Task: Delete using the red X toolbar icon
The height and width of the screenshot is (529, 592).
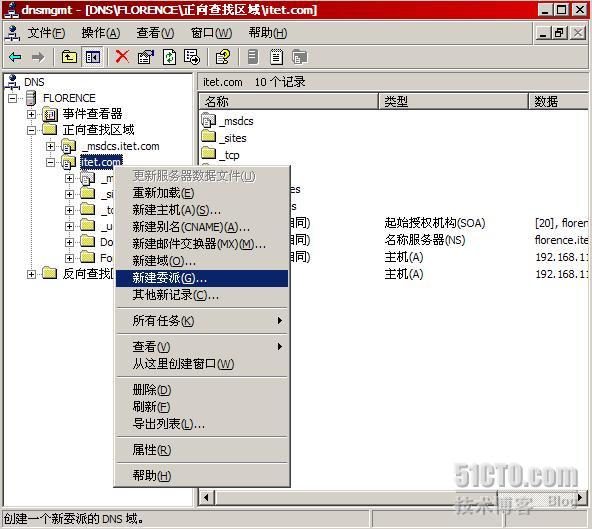Action: pos(122,57)
